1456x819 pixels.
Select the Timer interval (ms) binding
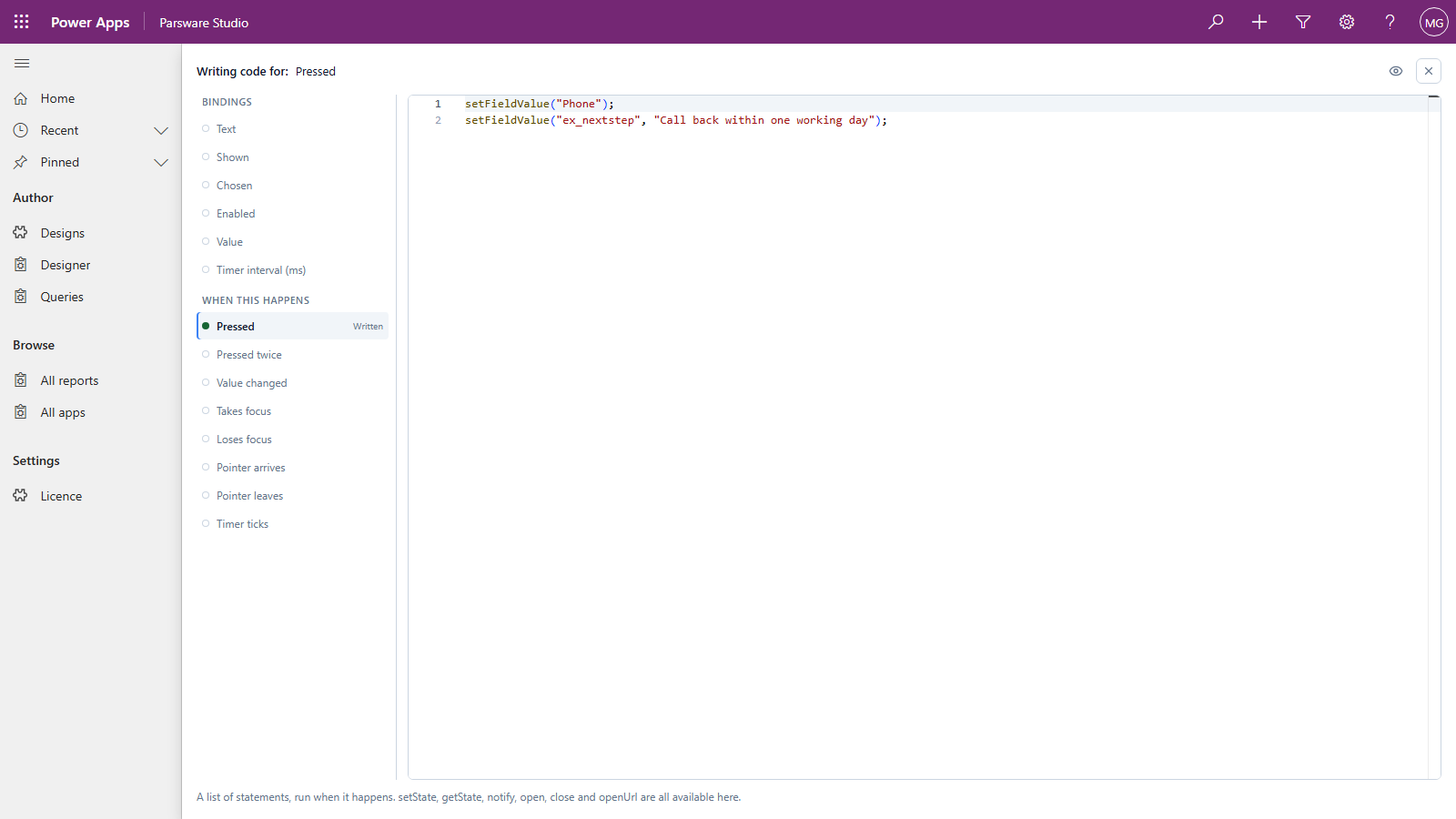tap(292, 270)
